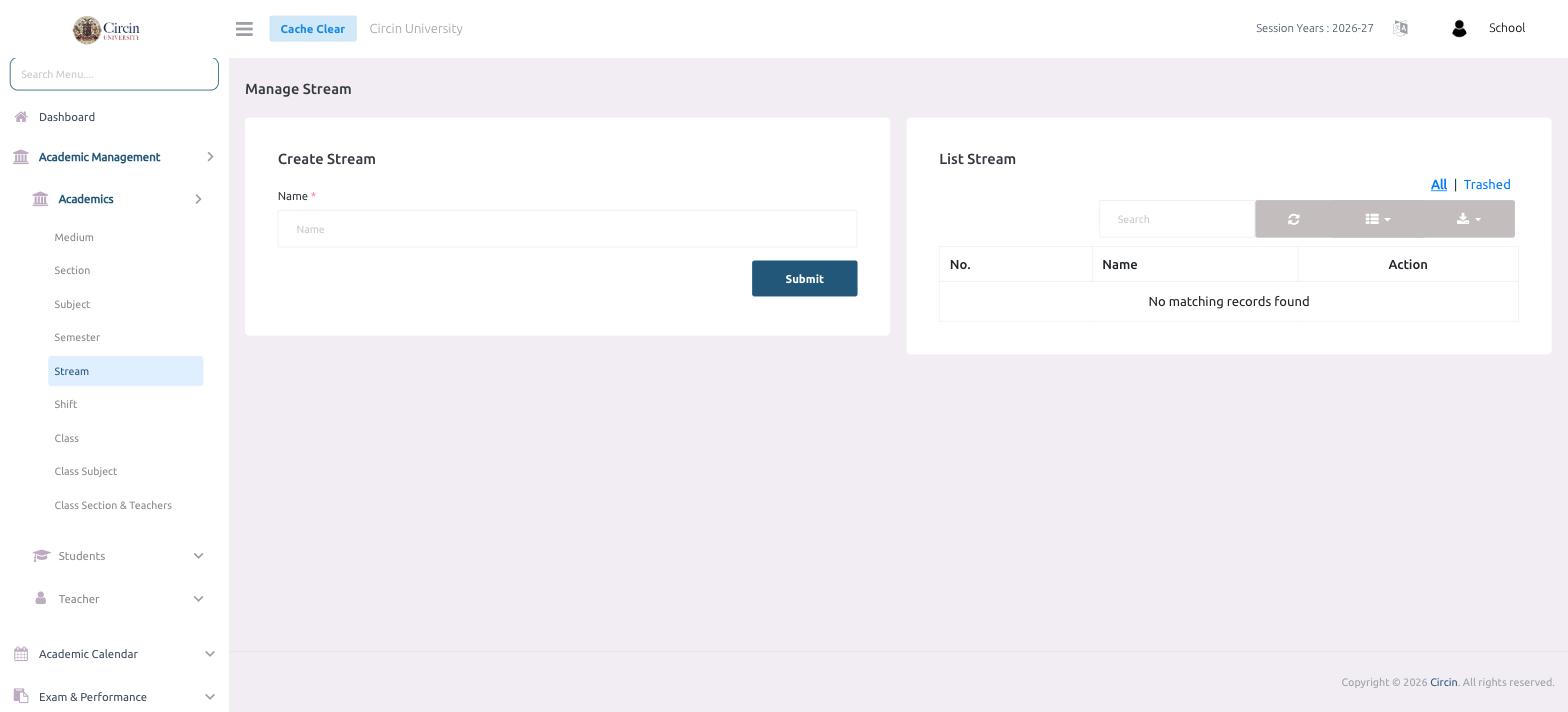Click the Students graduation cap icon
Viewport: 1568px width, 712px height.
coord(41,556)
